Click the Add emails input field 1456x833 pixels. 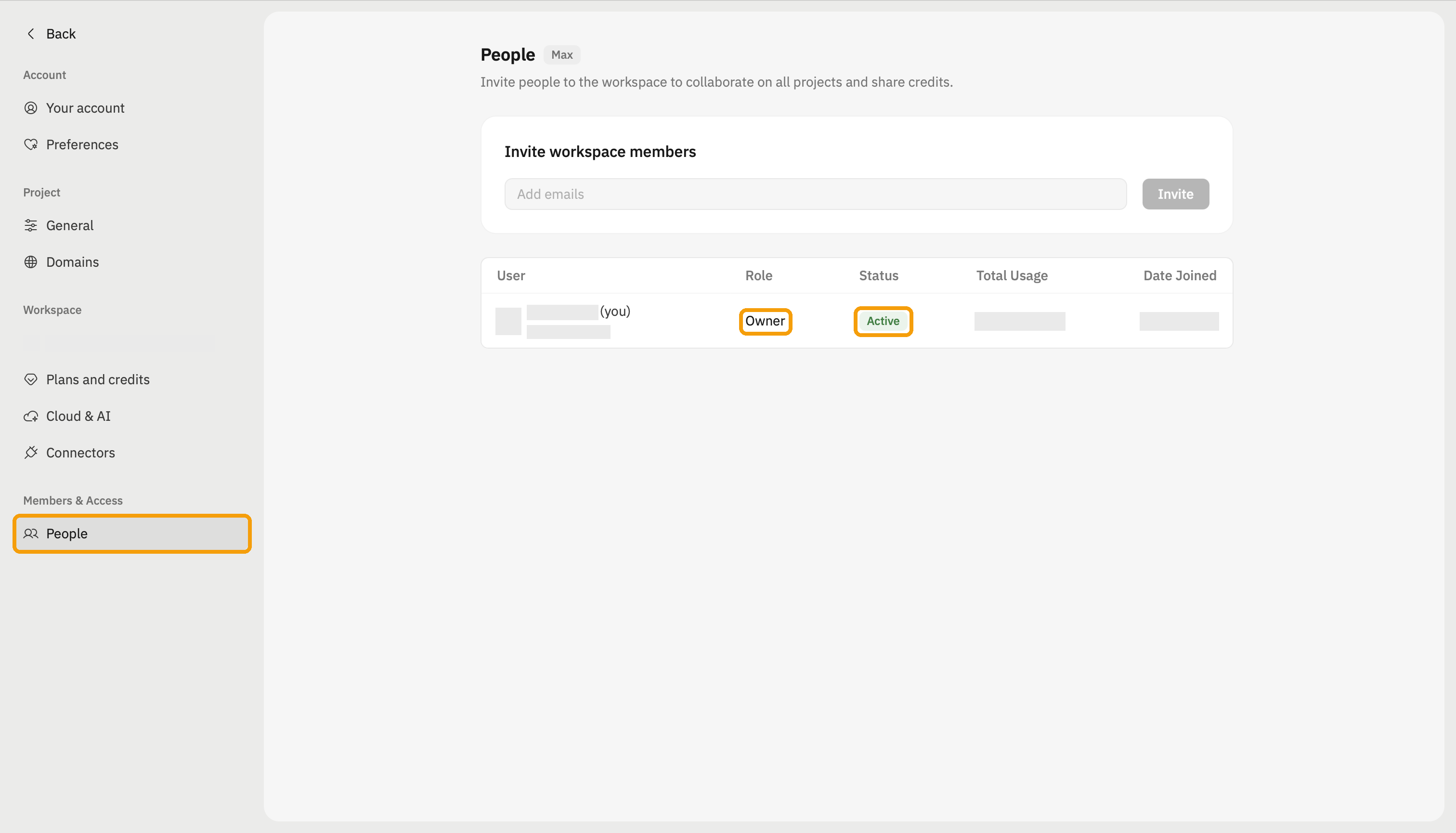tap(815, 194)
